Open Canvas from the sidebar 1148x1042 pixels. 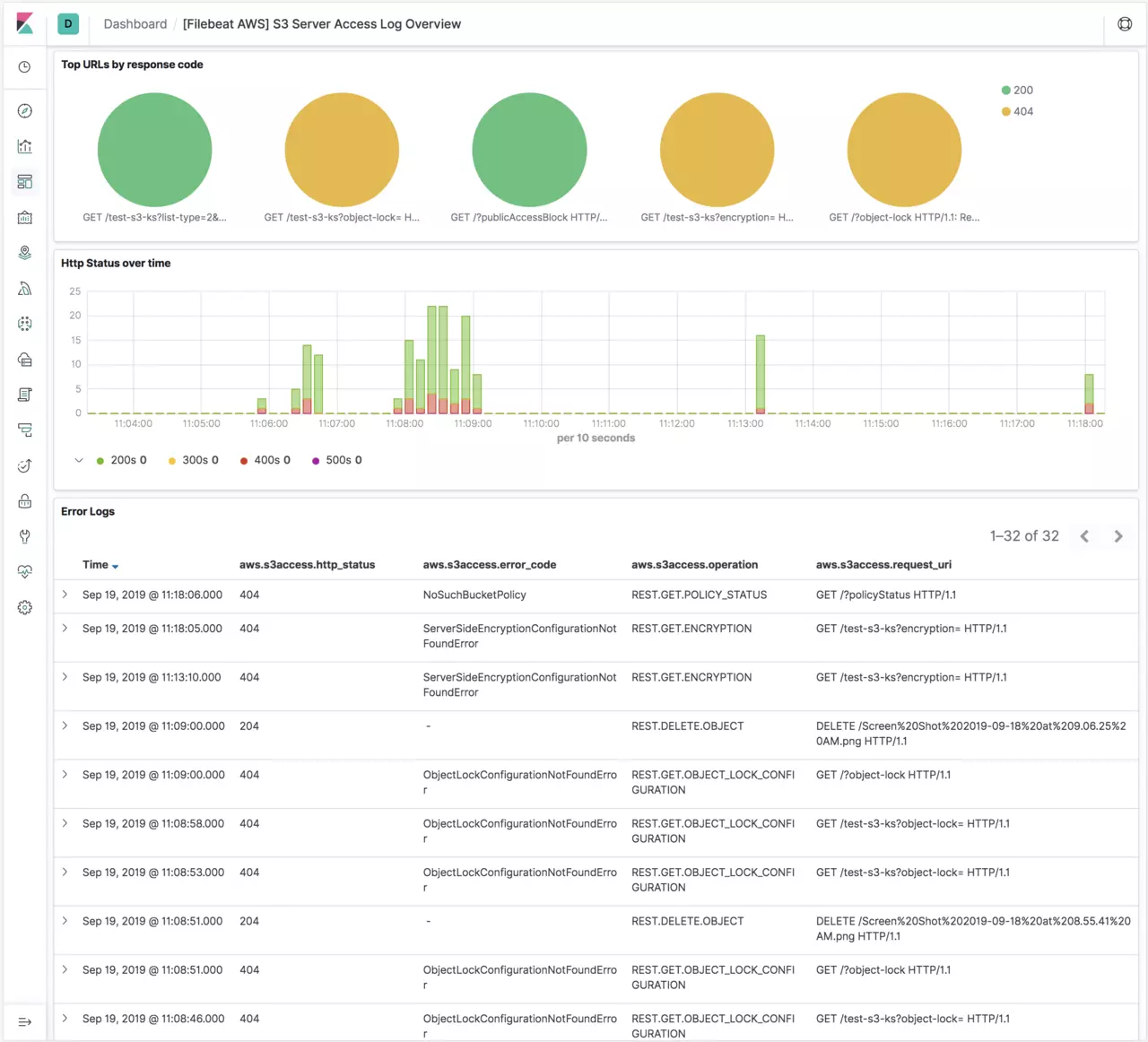25,218
